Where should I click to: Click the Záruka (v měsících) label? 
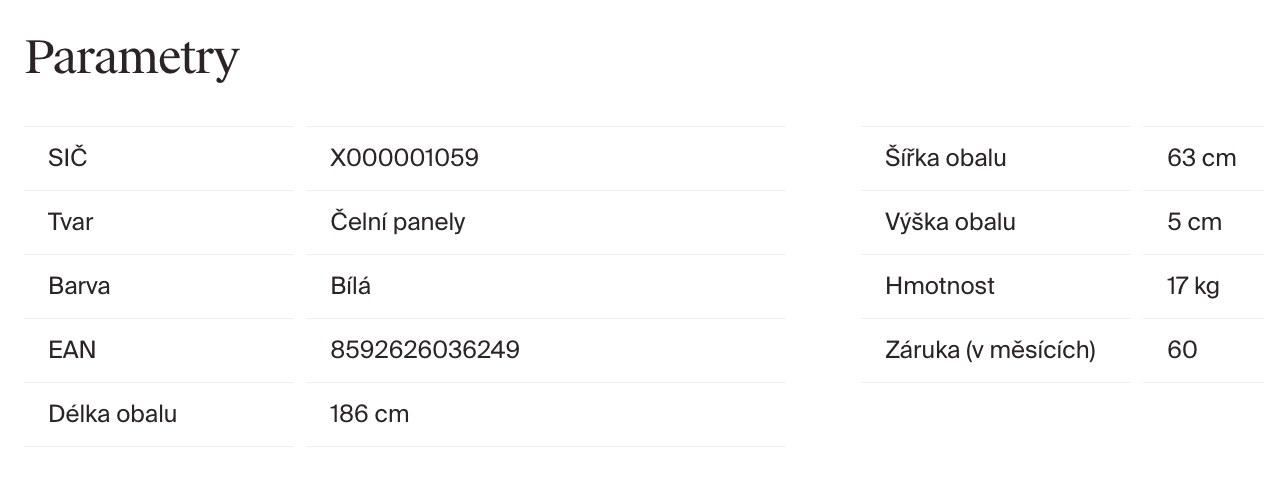pos(990,350)
